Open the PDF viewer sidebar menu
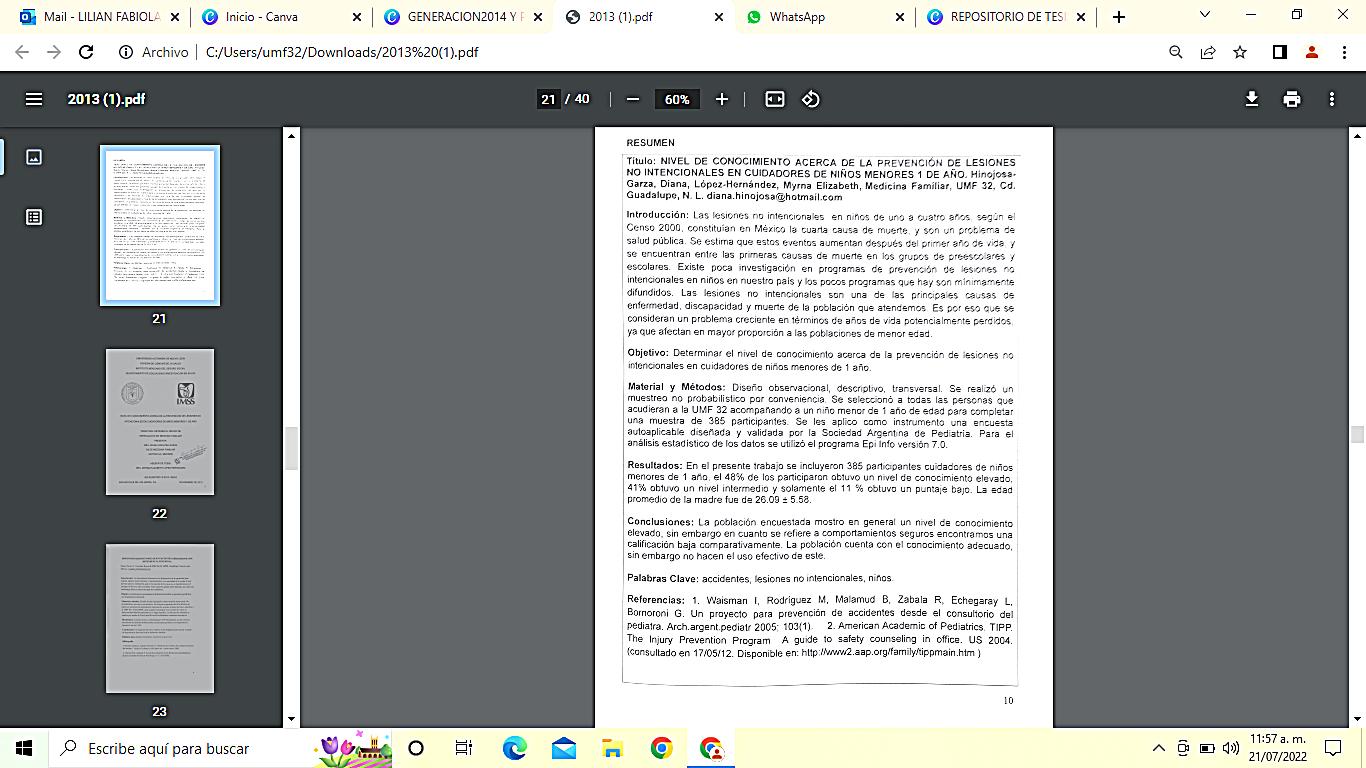Image resolution: width=1366 pixels, height=768 pixels. pos(34,99)
